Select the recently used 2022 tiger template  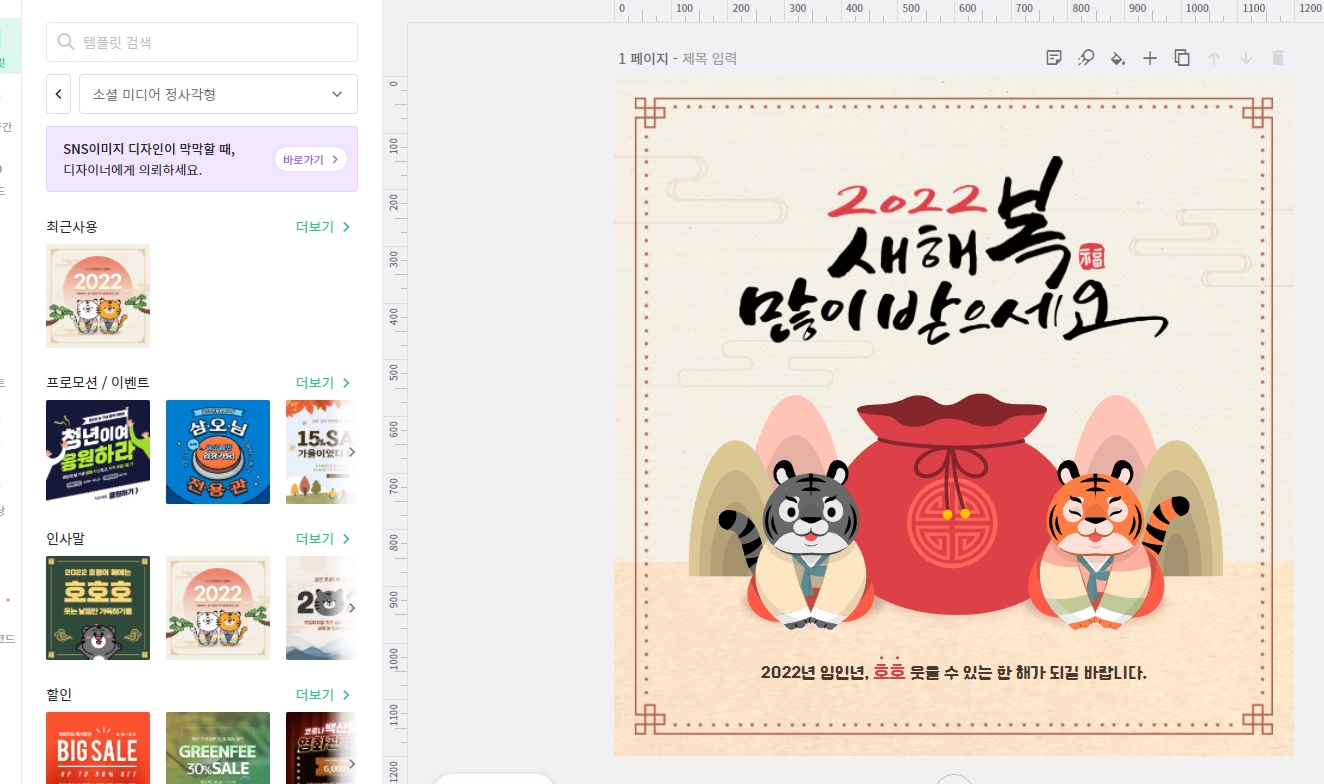pos(98,296)
